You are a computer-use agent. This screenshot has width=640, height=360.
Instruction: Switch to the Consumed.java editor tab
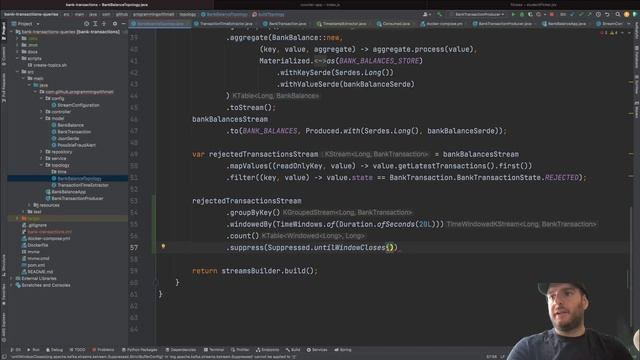393,24
